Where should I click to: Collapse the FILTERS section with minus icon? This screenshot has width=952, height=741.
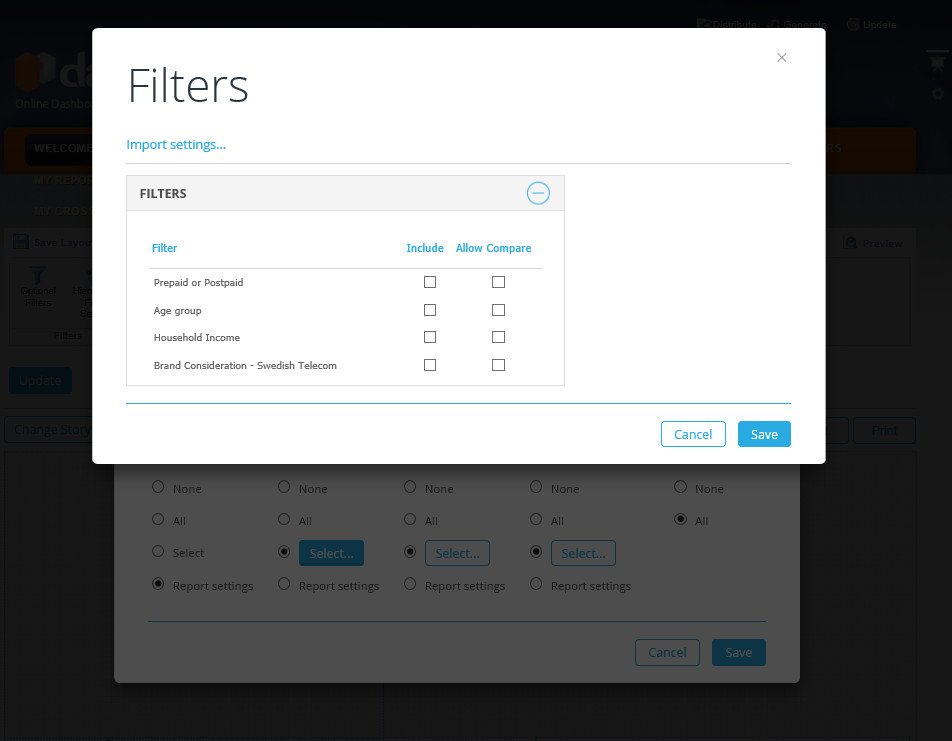(x=538, y=193)
